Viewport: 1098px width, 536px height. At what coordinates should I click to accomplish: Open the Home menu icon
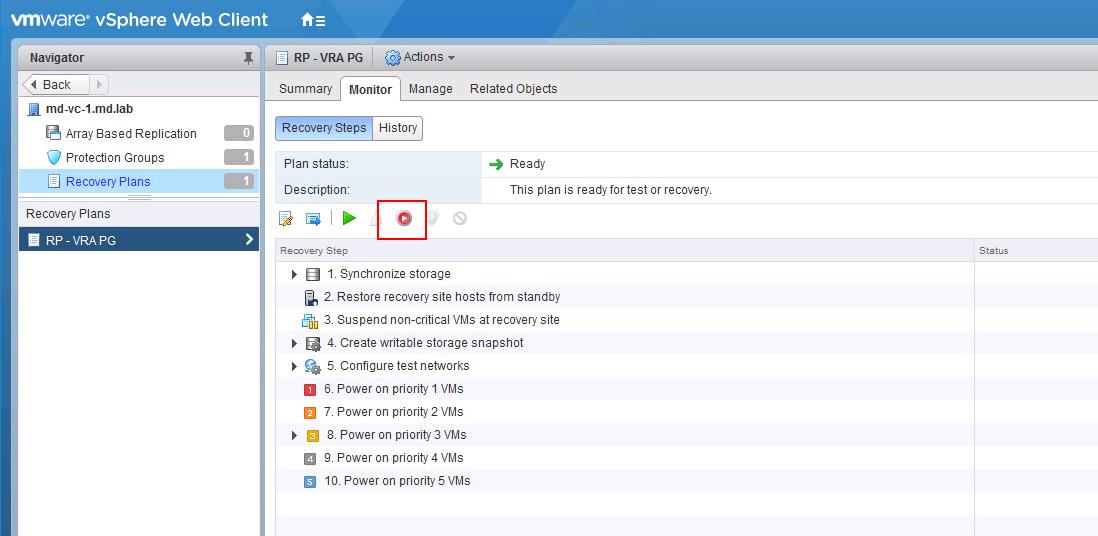(313, 20)
